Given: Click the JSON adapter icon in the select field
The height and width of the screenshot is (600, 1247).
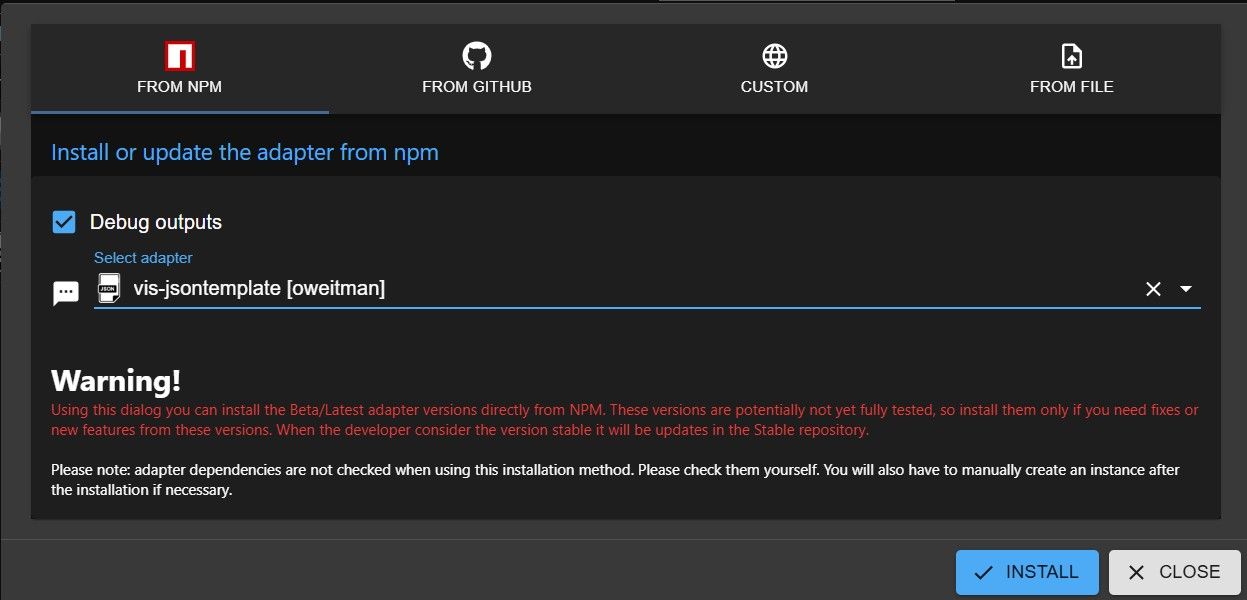Looking at the screenshot, I should tap(108, 288).
